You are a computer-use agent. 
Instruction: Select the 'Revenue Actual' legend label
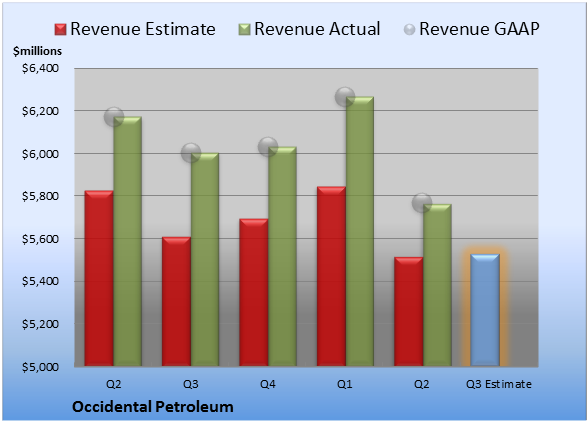[317, 29]
